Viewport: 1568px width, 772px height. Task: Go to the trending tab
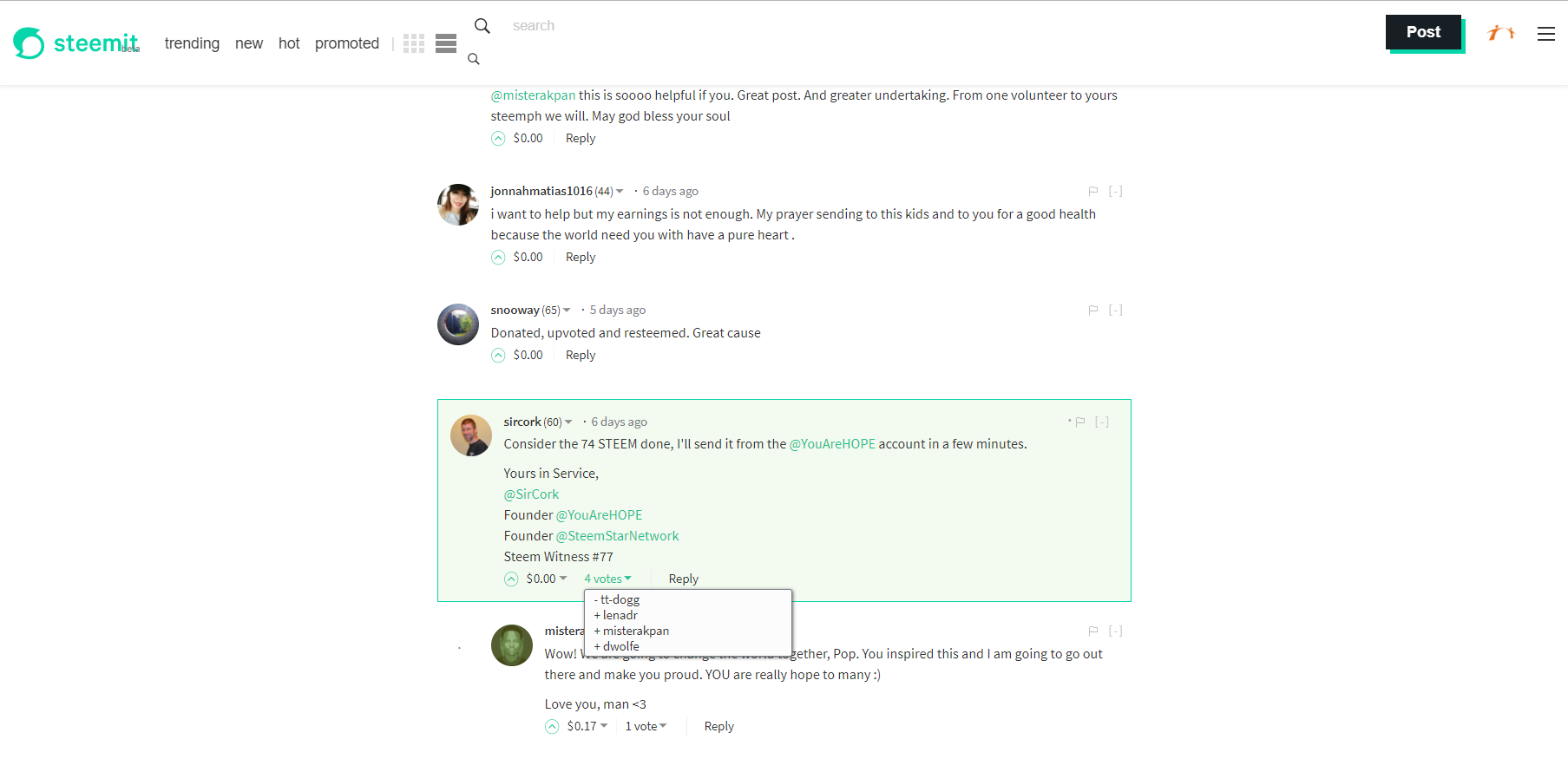tap(192, 43)
